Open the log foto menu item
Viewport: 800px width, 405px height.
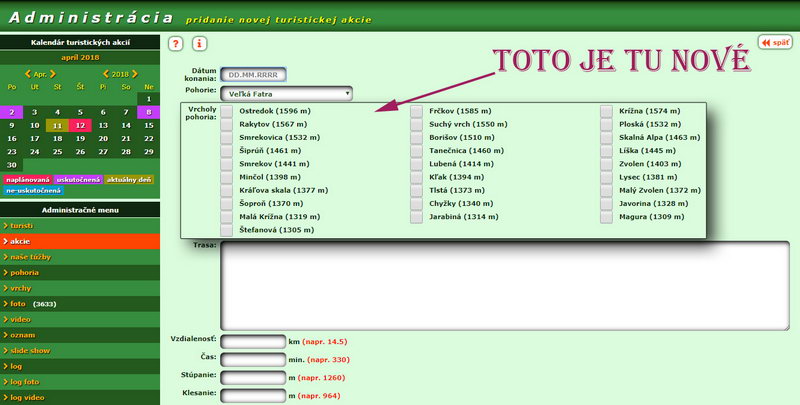(80, 382)
